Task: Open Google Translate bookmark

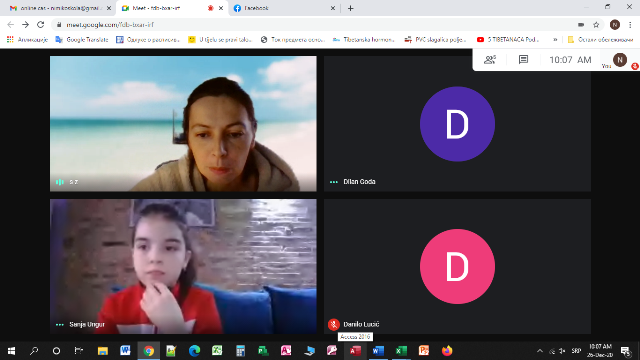Action: 82,40
